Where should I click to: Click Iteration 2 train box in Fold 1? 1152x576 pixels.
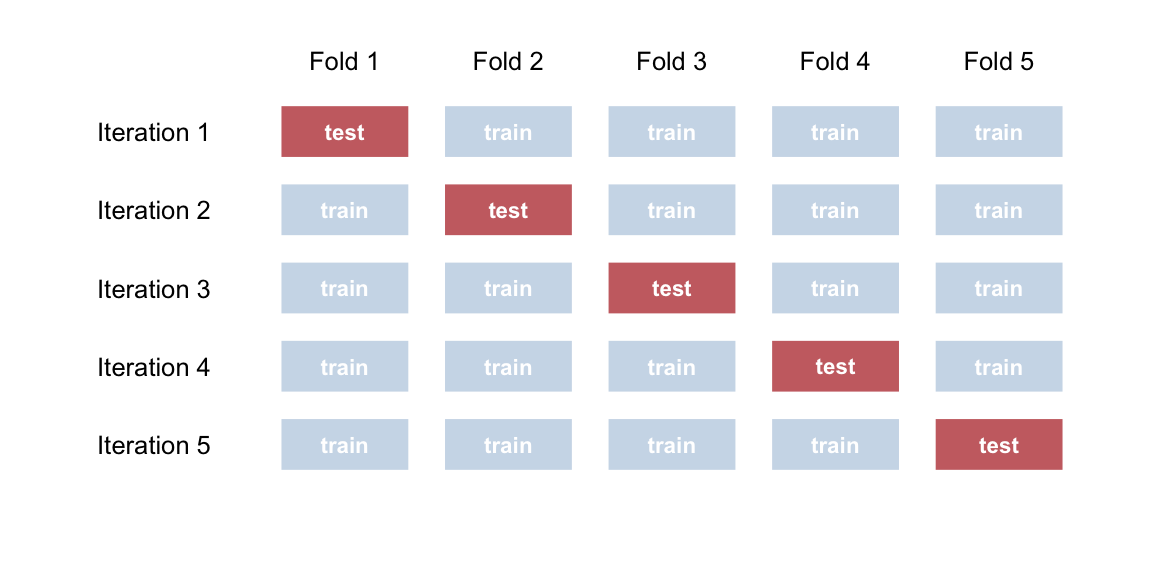344,210
